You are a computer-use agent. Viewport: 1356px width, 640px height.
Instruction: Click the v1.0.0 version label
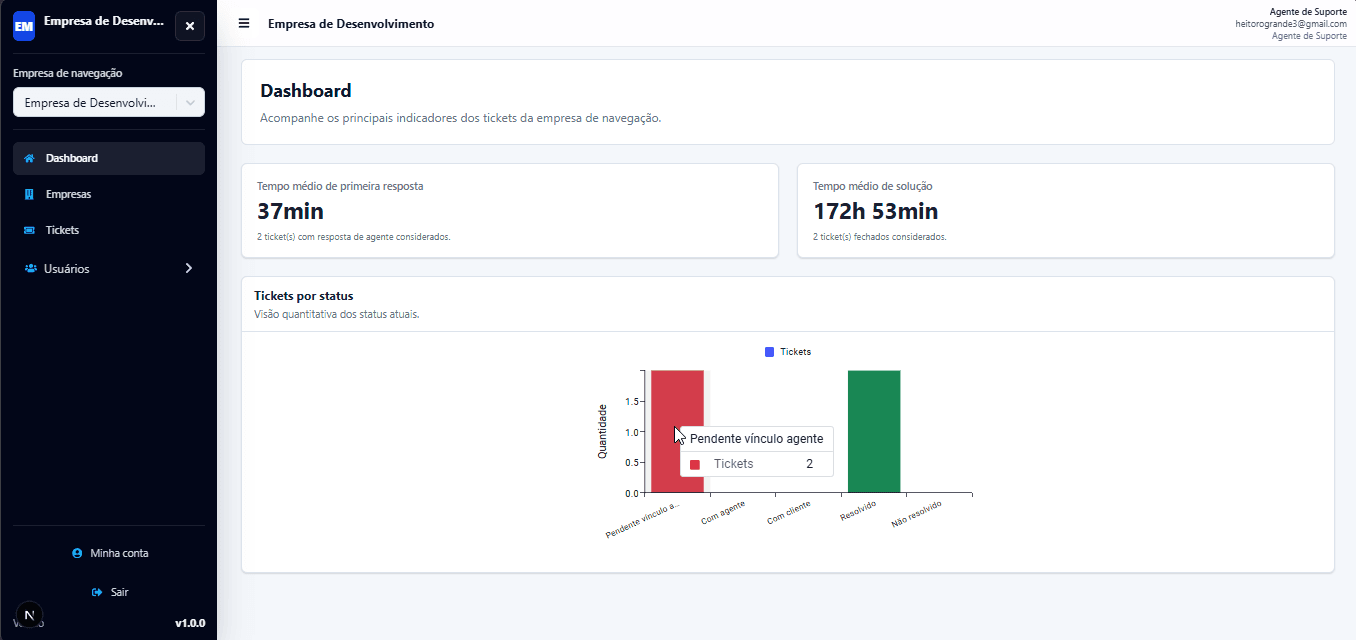point(190,623)
